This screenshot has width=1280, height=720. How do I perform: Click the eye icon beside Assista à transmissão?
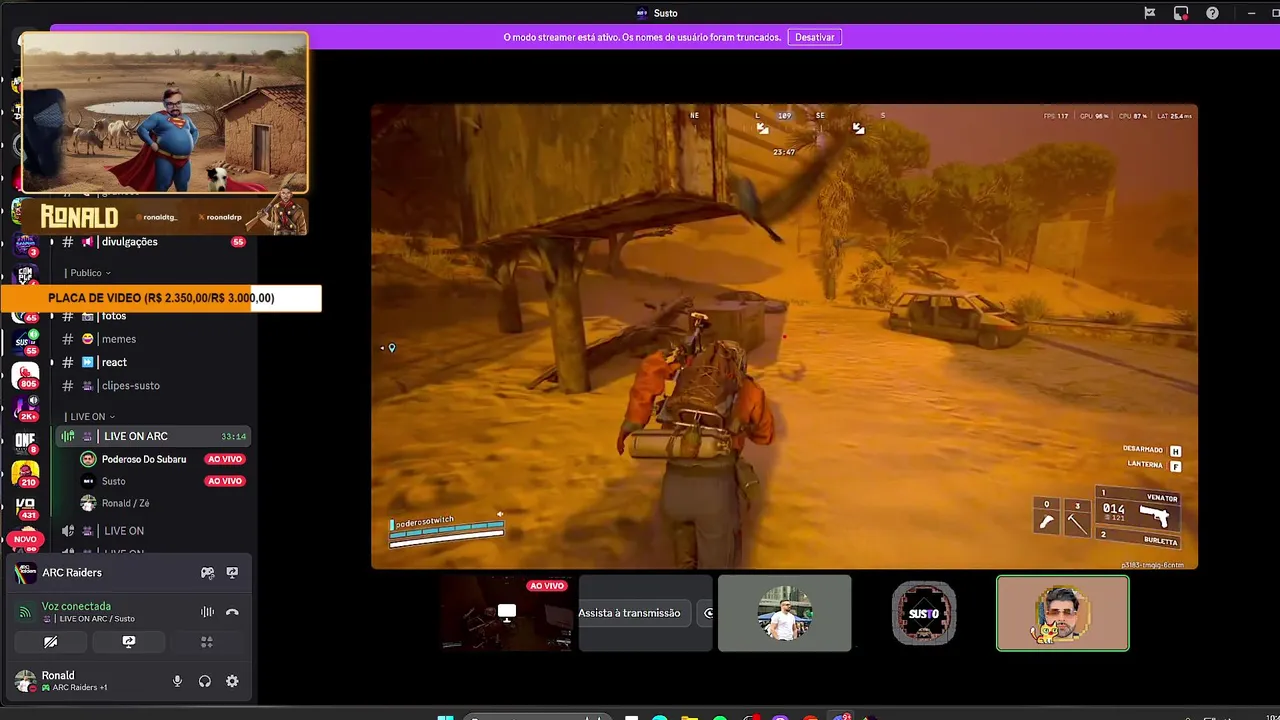pyautogui.click(x=707, y=613)
